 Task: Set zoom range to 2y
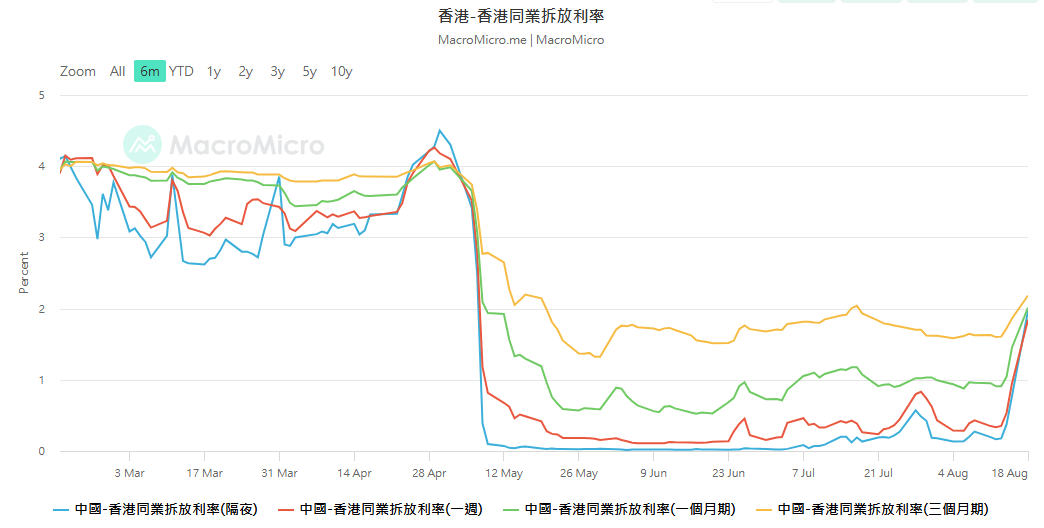pyautogui.click(x=246, y=71)
